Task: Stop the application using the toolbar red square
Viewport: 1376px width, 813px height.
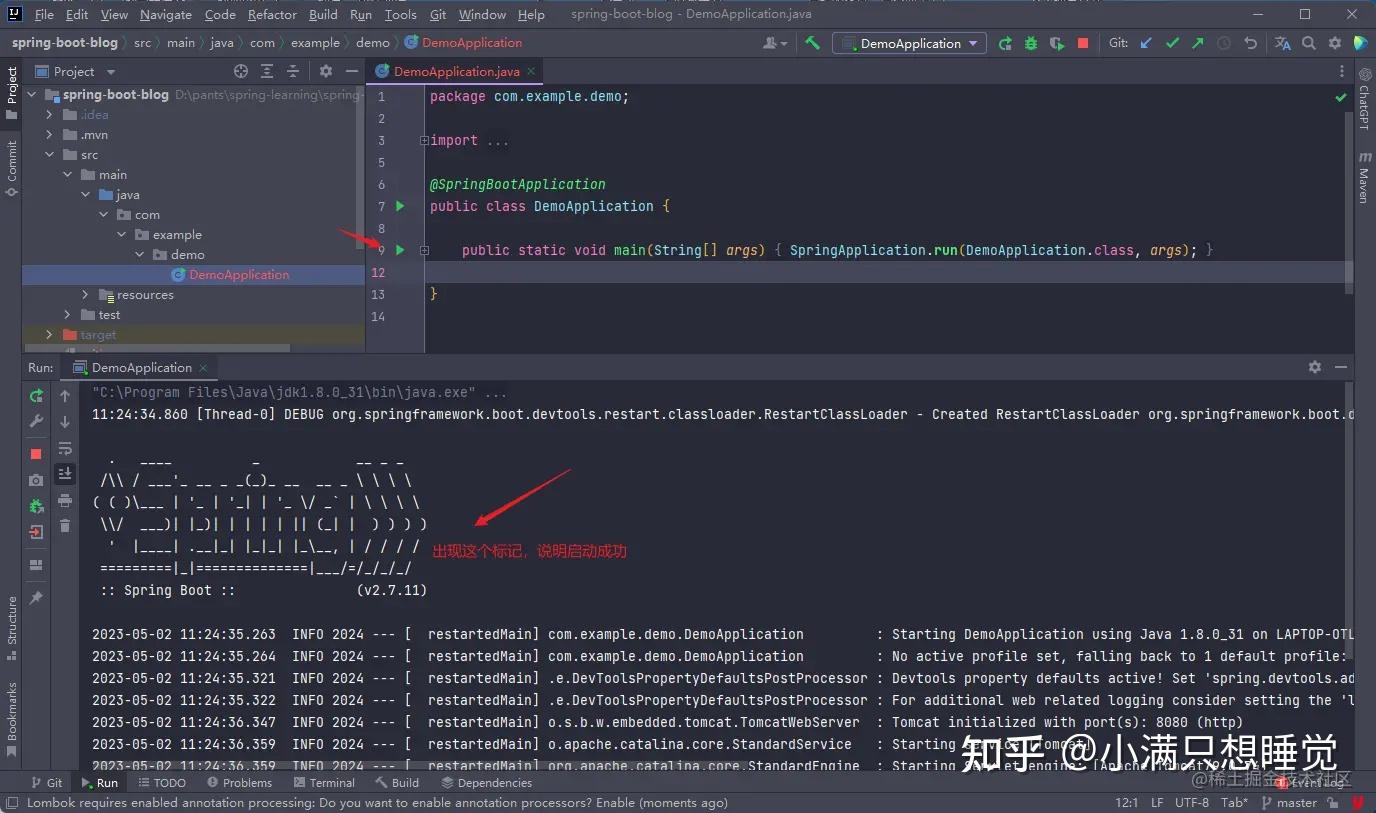Action: [x=1083, y=43]
